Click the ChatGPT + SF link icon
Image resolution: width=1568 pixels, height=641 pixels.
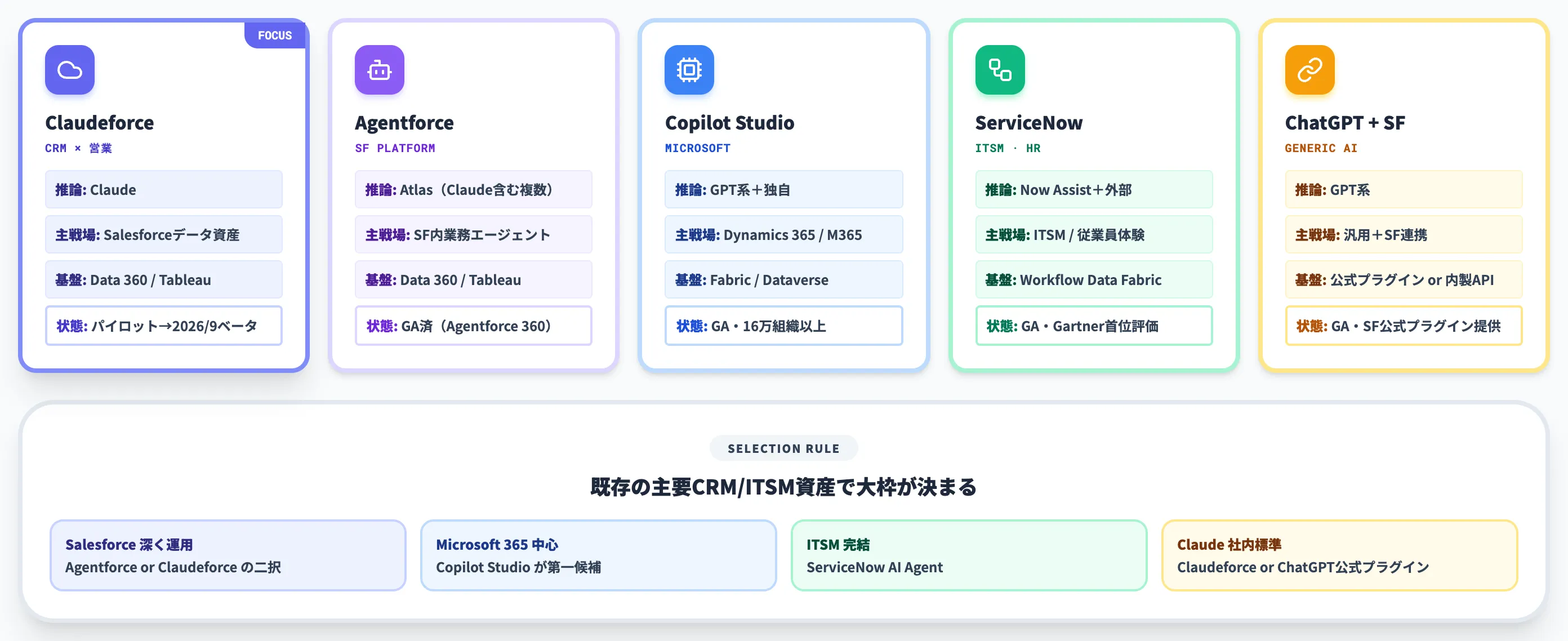pyautogui.click(x=1309, y=70)
